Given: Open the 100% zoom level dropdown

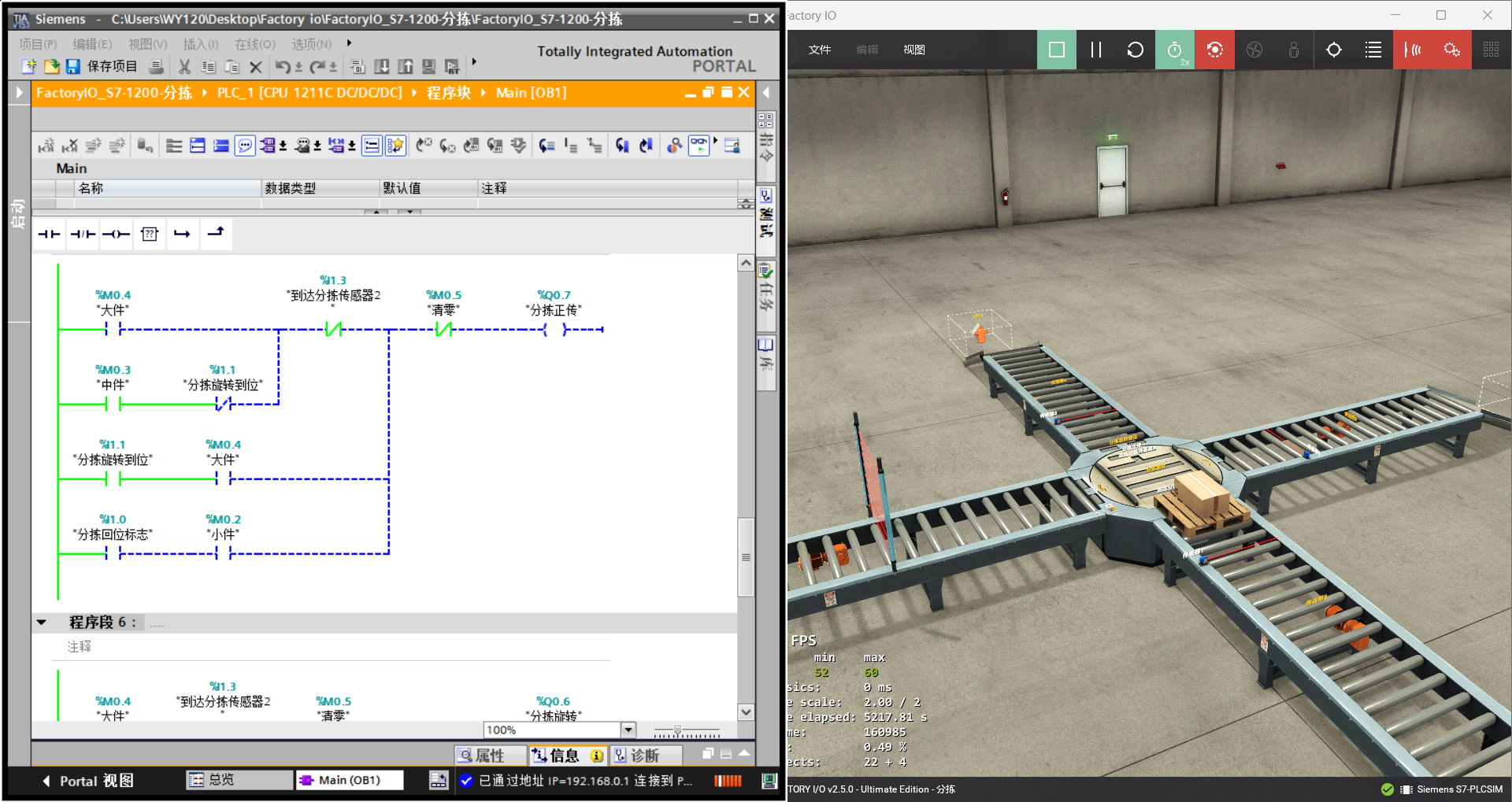Looking at the screenshot, I should click(x=628, y=730).
